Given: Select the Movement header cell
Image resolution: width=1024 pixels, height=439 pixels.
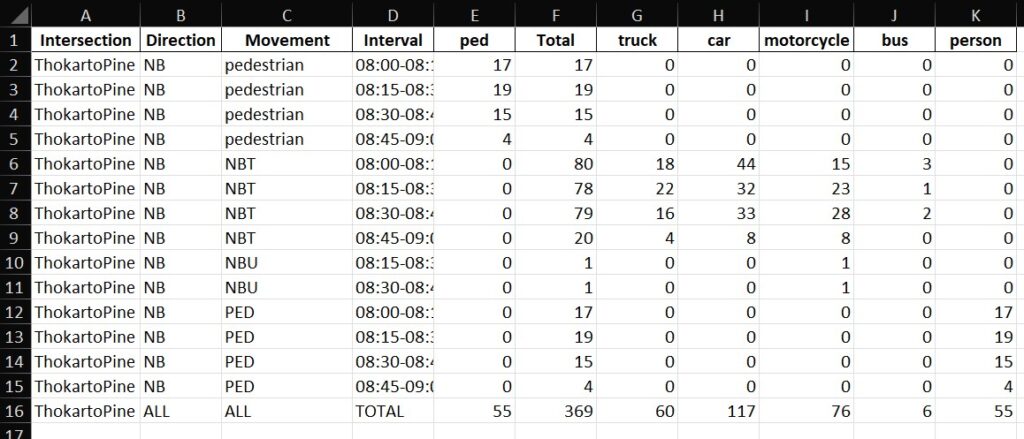Looking at the screenshot, I should [x=286, y=40].
